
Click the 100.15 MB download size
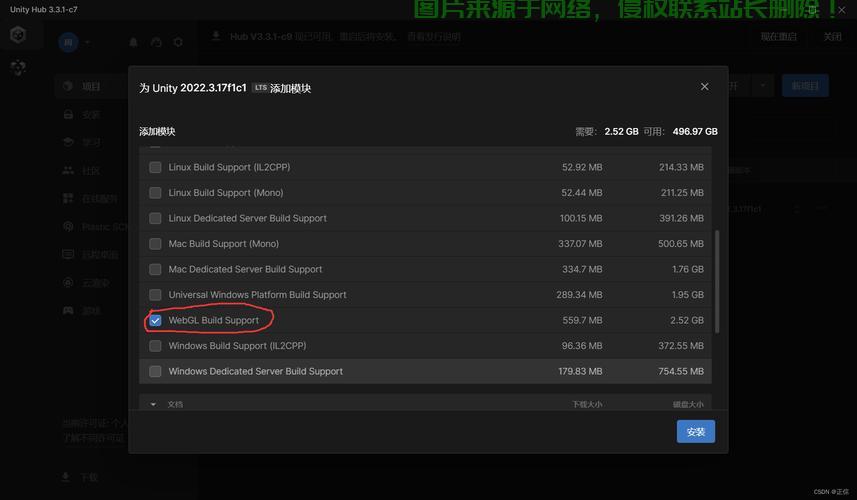581,218
